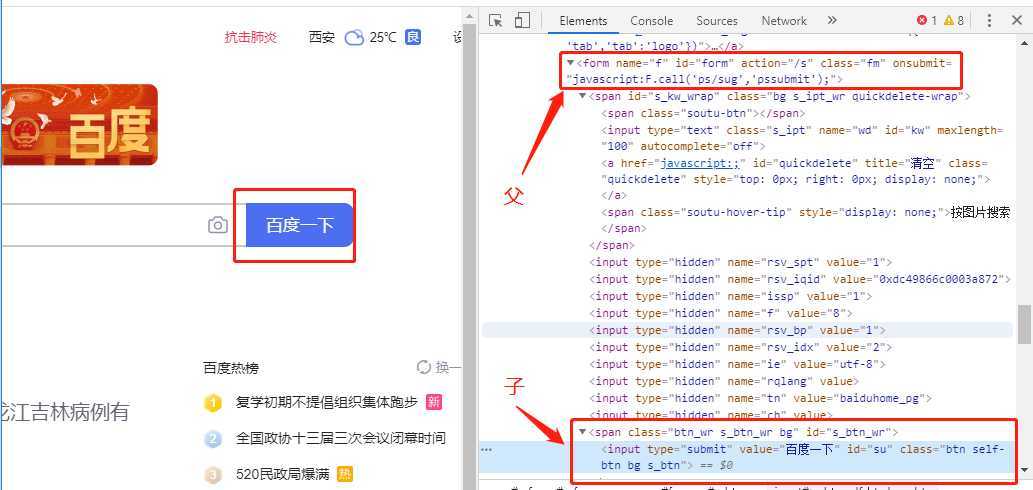Collapse the span id="s_kw_wrap" node
The image size is (1033, 490).
(582, 96)
